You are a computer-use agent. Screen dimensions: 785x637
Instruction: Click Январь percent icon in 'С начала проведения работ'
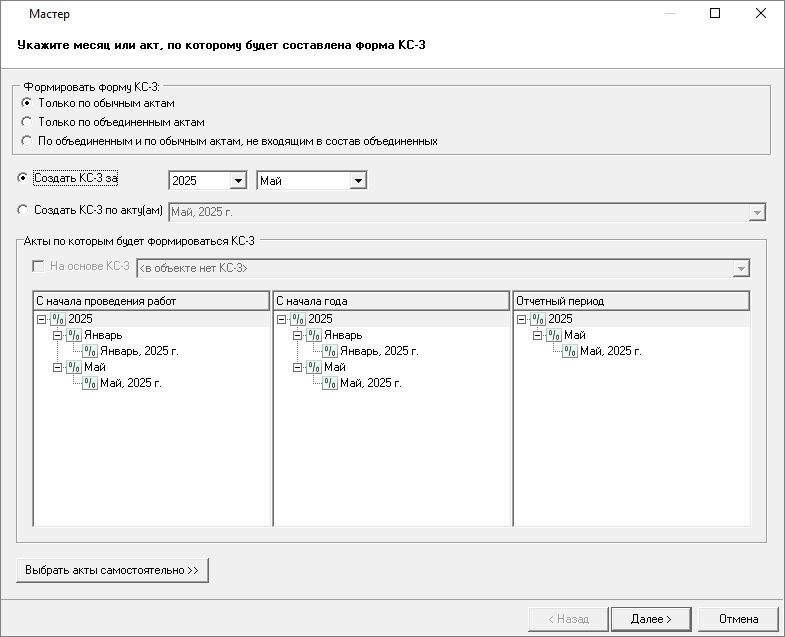point(74,335)
